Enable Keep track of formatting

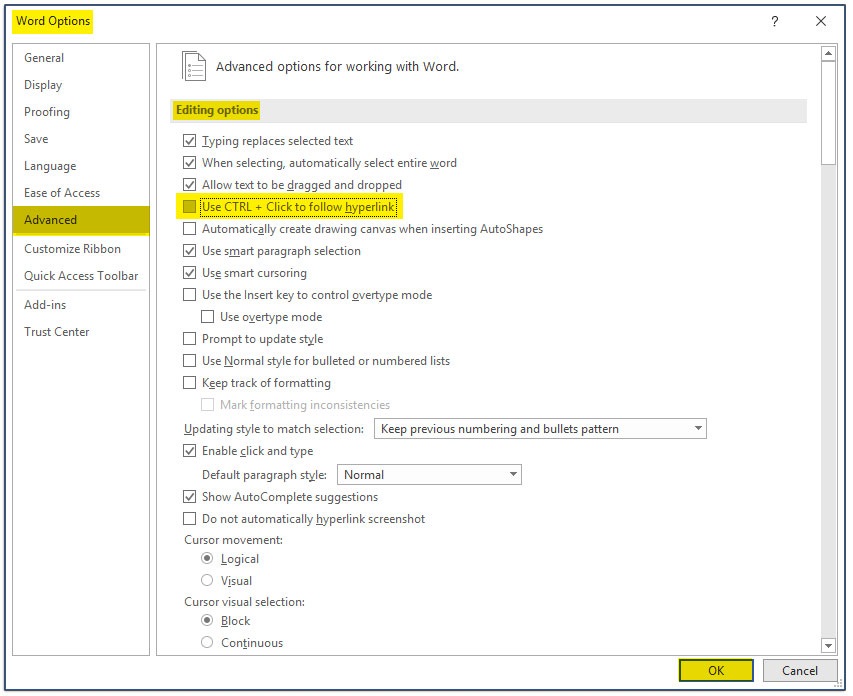190,383
